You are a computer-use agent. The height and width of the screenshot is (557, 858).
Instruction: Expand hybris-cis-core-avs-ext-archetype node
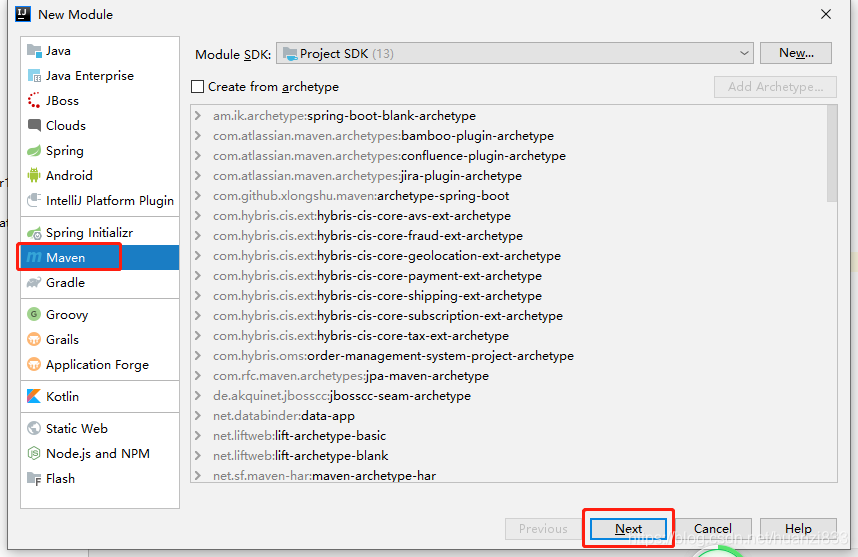coord(198,216)
